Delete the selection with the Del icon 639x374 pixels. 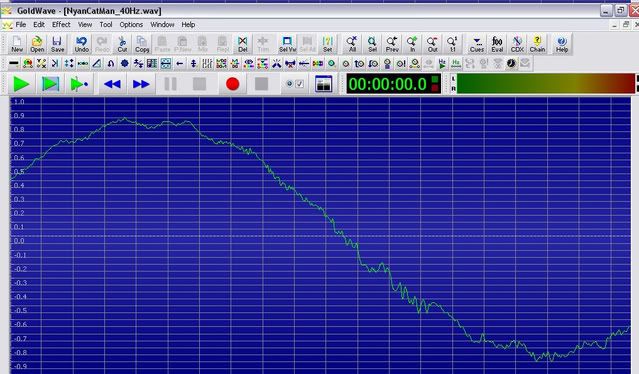(242, 44)
